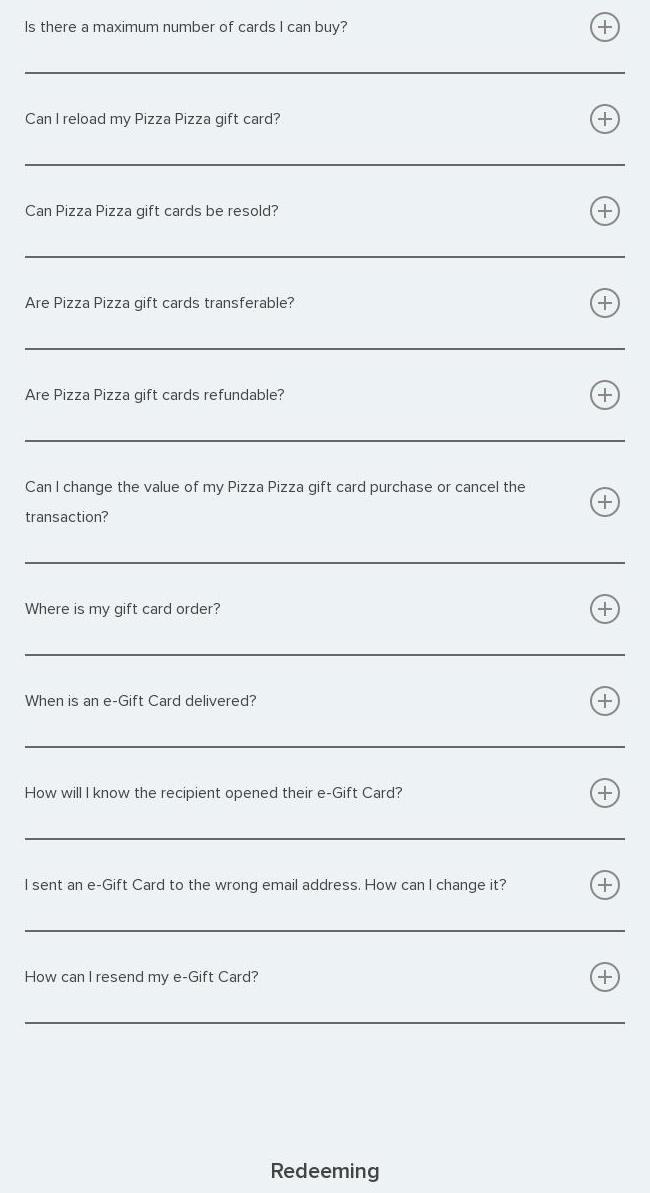Viewport: 650px width, 1193px height.
Task: Expand "When is an e-Gift Card delivered?" text
Action: (x=141, y=701)
